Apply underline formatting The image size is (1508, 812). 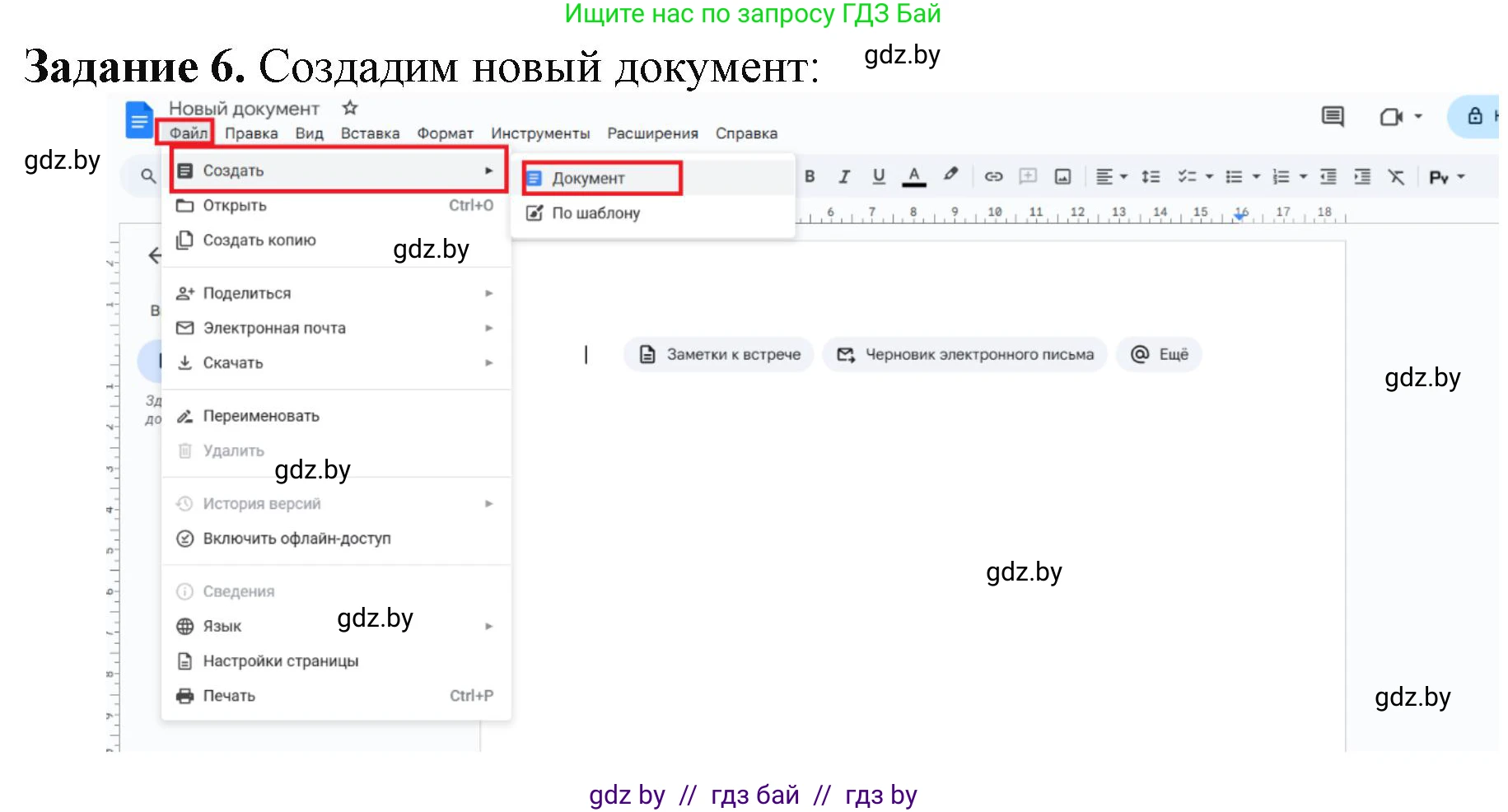(x=879, y=176)
